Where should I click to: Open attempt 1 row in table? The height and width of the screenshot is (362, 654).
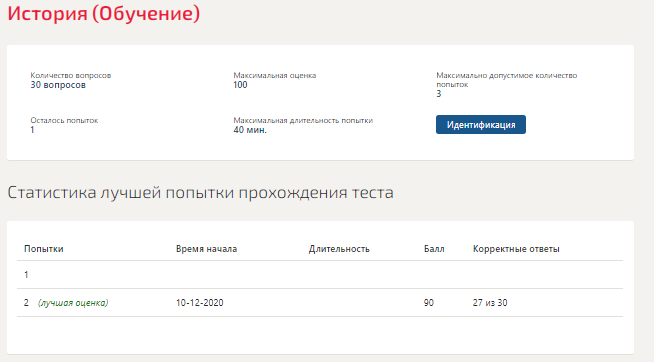point(320,275)
